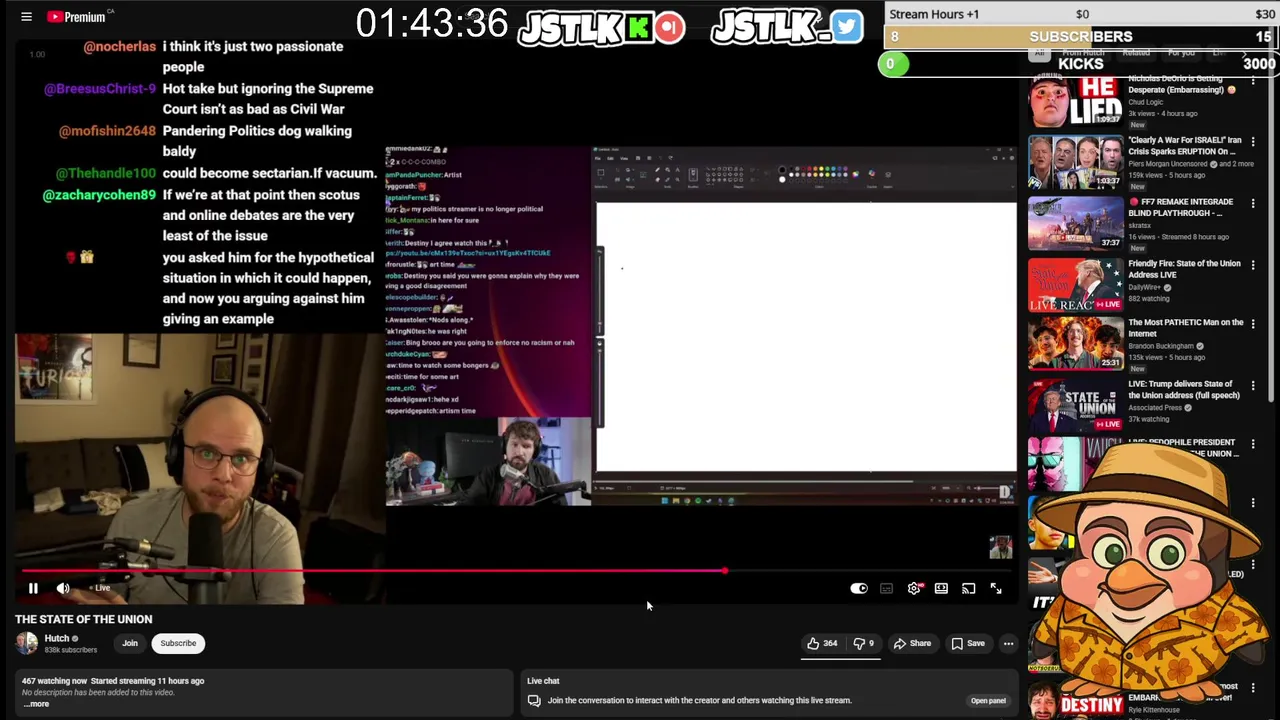The height and width of the screenshot is (720, 1280).
Task: Click the Twitter bird icon in the overlay
Action: [846, 27]
